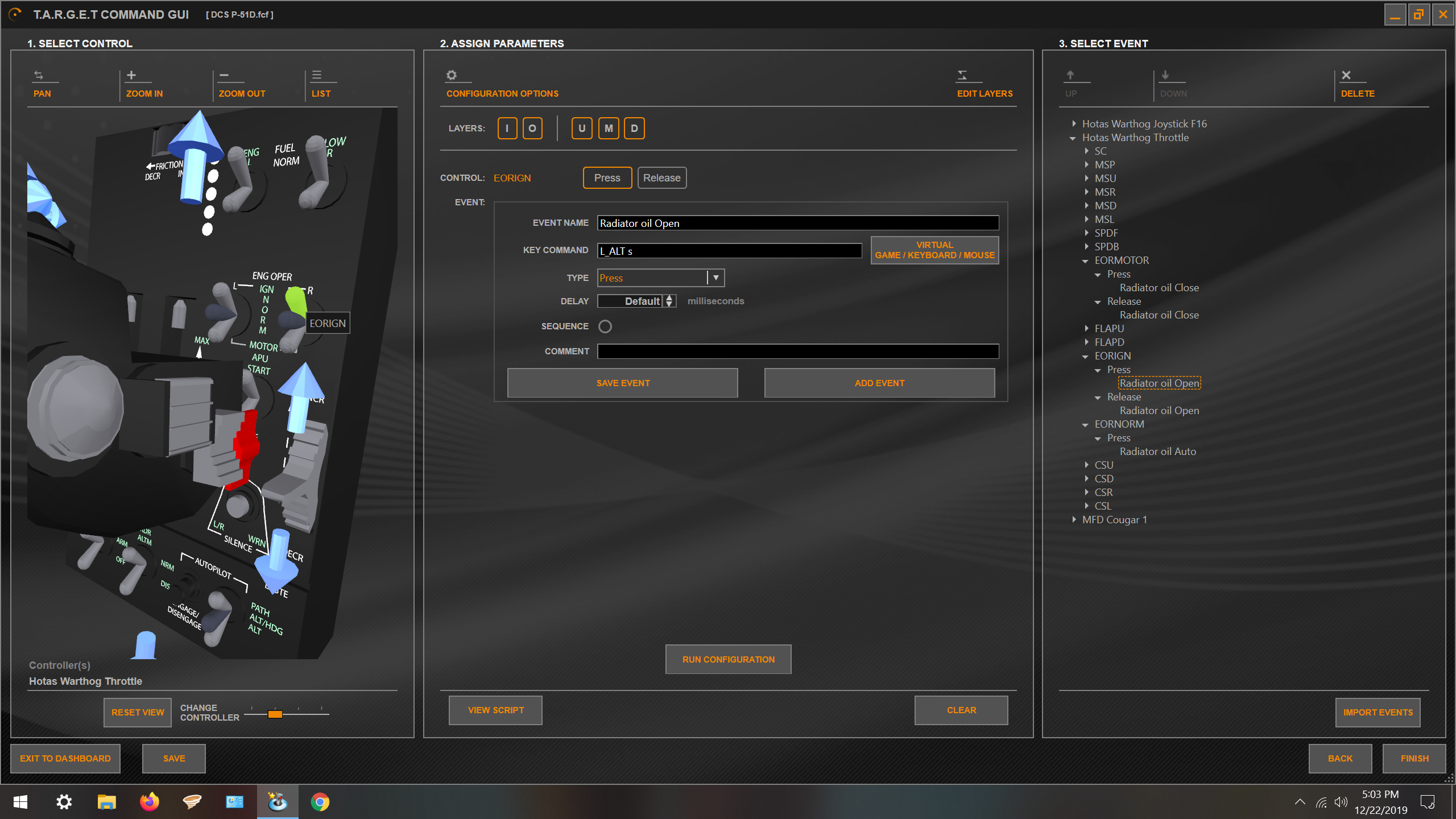Open Chrome from the taskbar

tap(320, 802)
